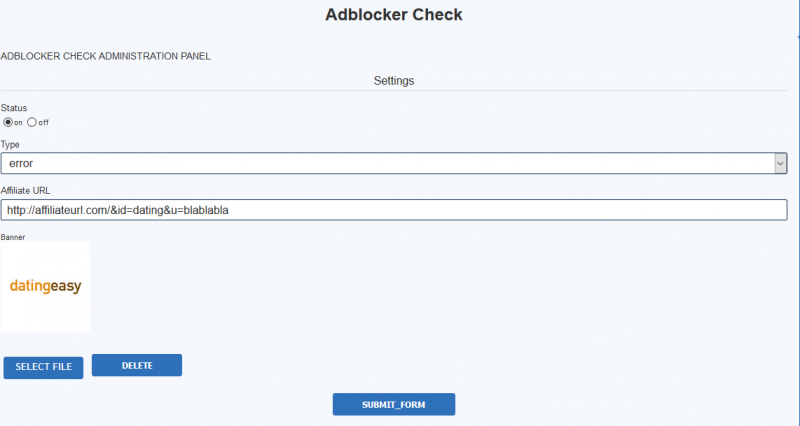The image size is (800, 426).
Task: Click the SELECT FILE button
Action: (43, 367)
